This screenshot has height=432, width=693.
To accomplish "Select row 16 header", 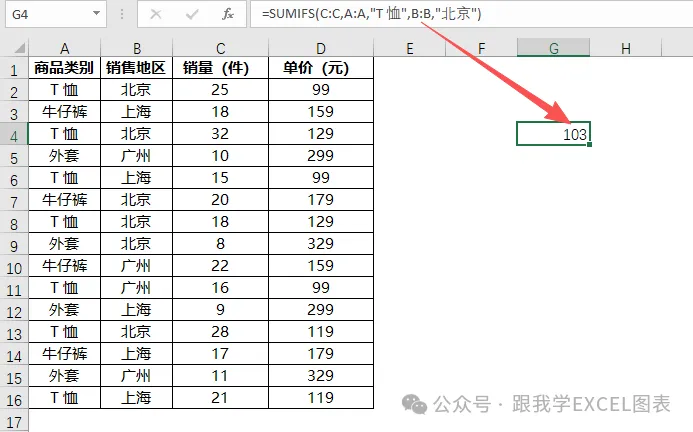I will coord(14,400).
